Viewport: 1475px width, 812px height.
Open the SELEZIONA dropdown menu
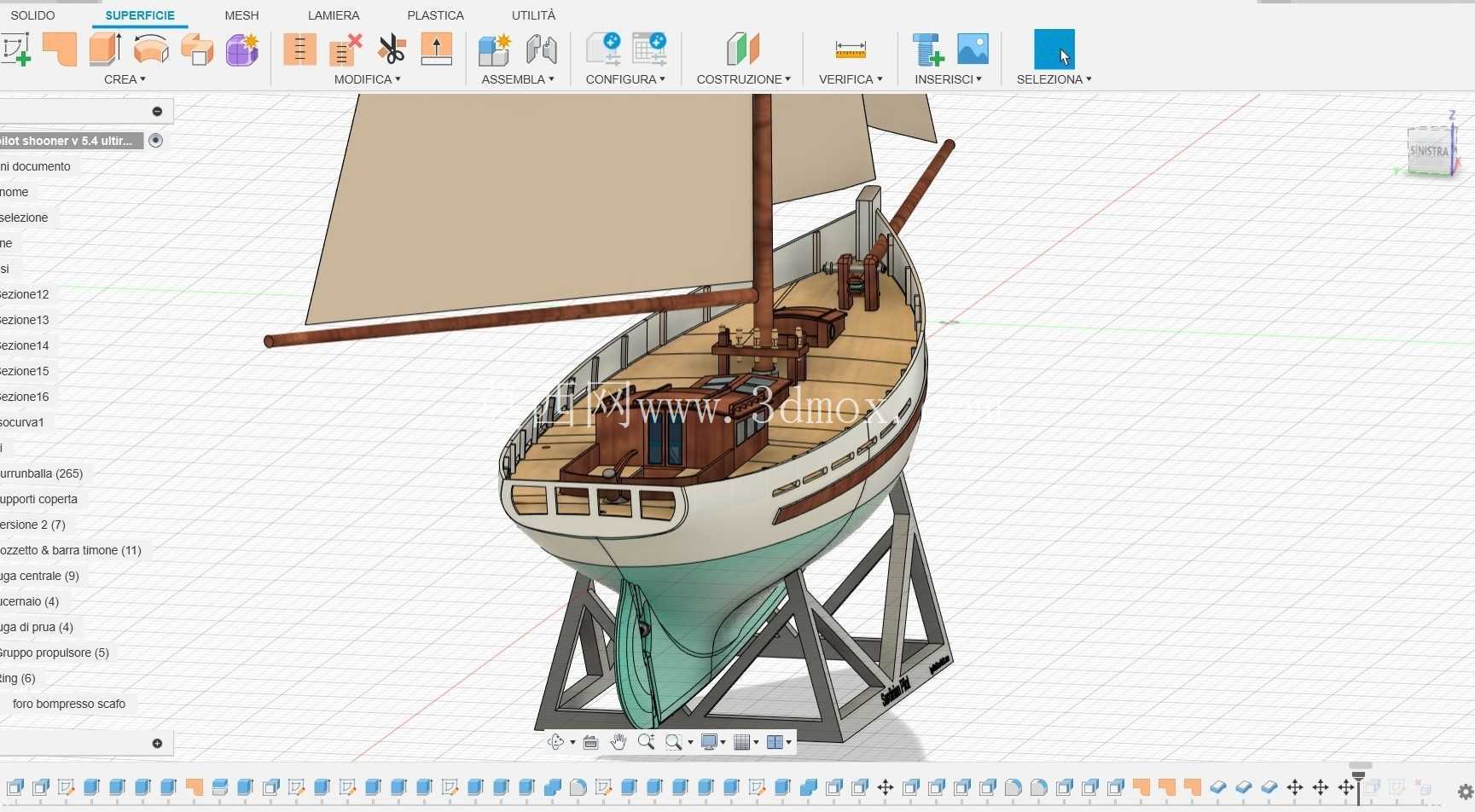click(1054, 79)
